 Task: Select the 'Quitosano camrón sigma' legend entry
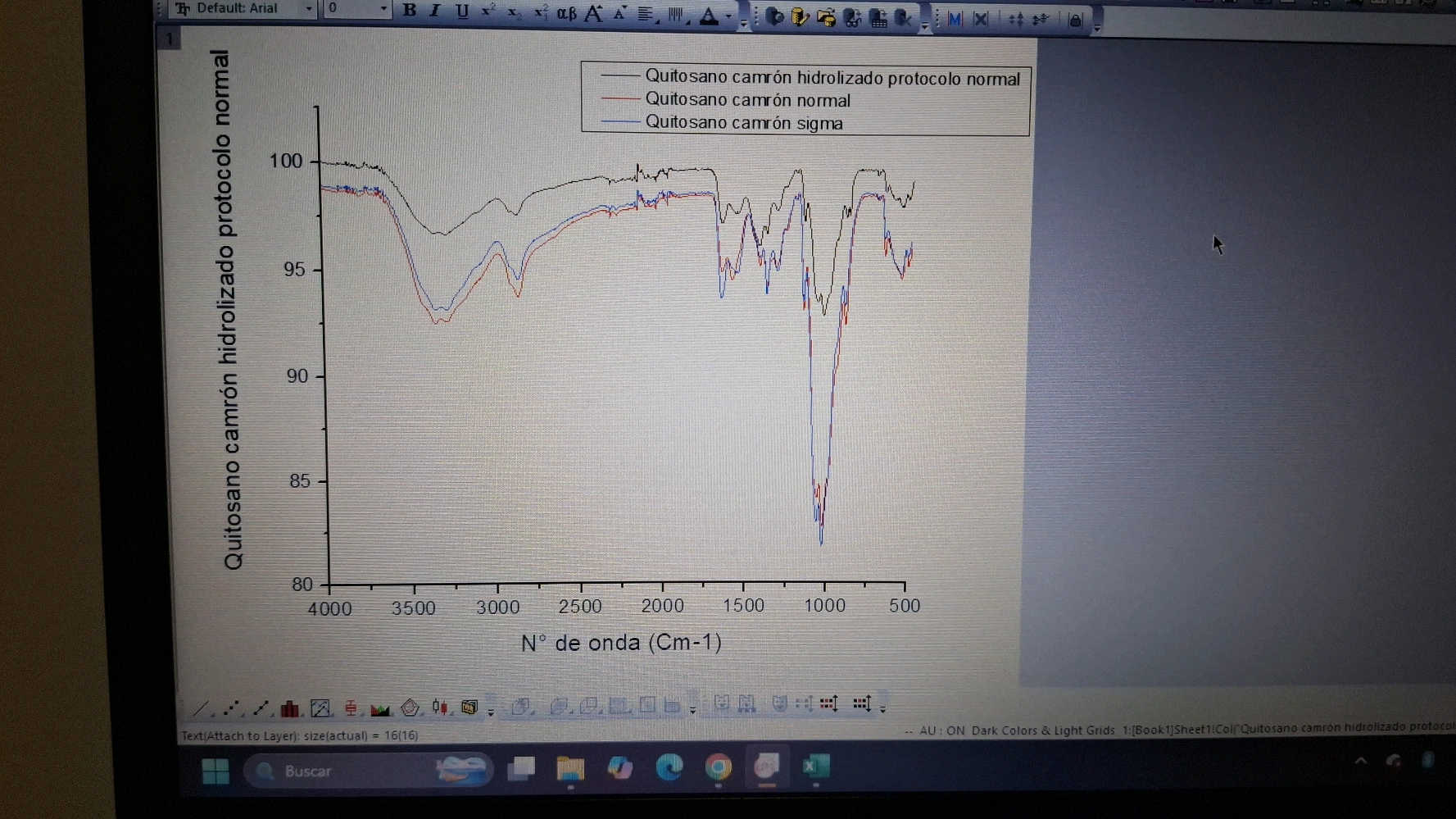point(743,123)
